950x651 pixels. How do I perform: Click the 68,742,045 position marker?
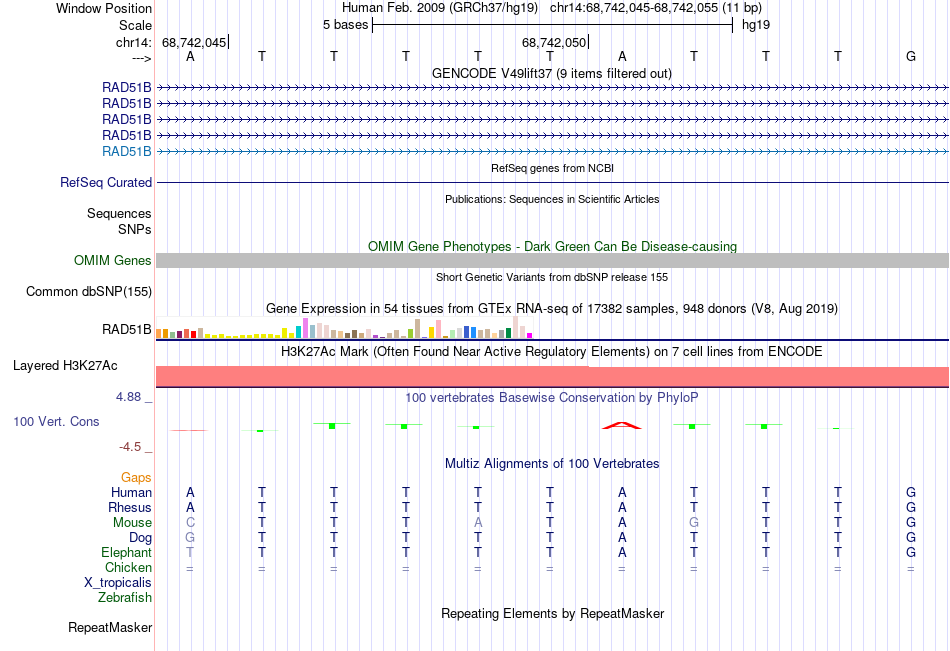click(x=194, y=42)
